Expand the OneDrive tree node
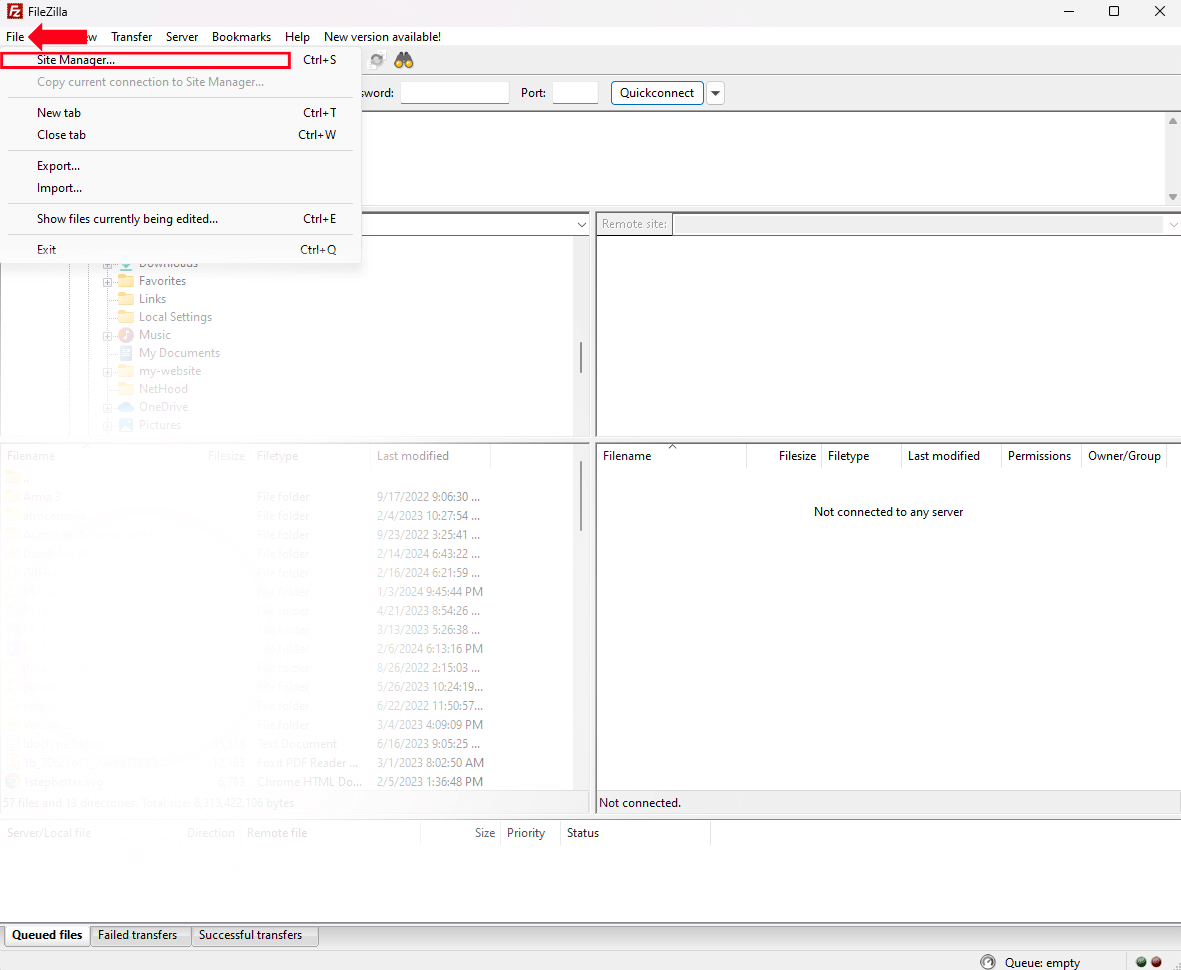This screenshot has width=1181, height=970. 108,409
